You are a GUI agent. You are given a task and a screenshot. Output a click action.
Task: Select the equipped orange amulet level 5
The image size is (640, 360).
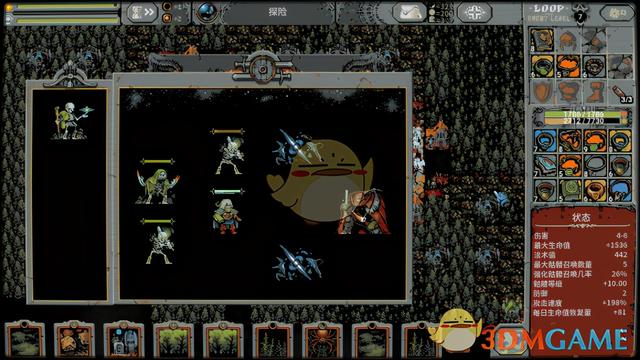click(568, 66)
